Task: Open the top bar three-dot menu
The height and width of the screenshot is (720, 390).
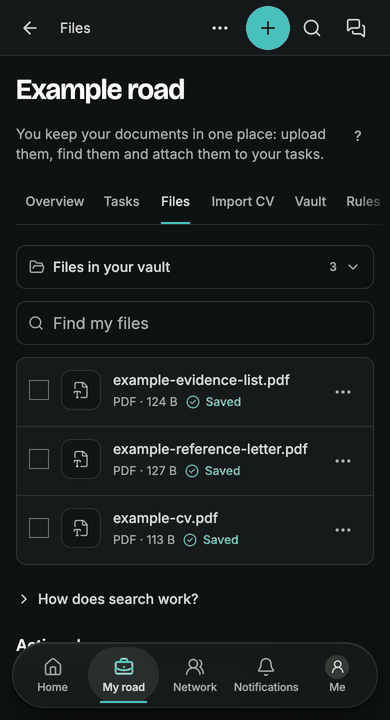Action: 220,28
